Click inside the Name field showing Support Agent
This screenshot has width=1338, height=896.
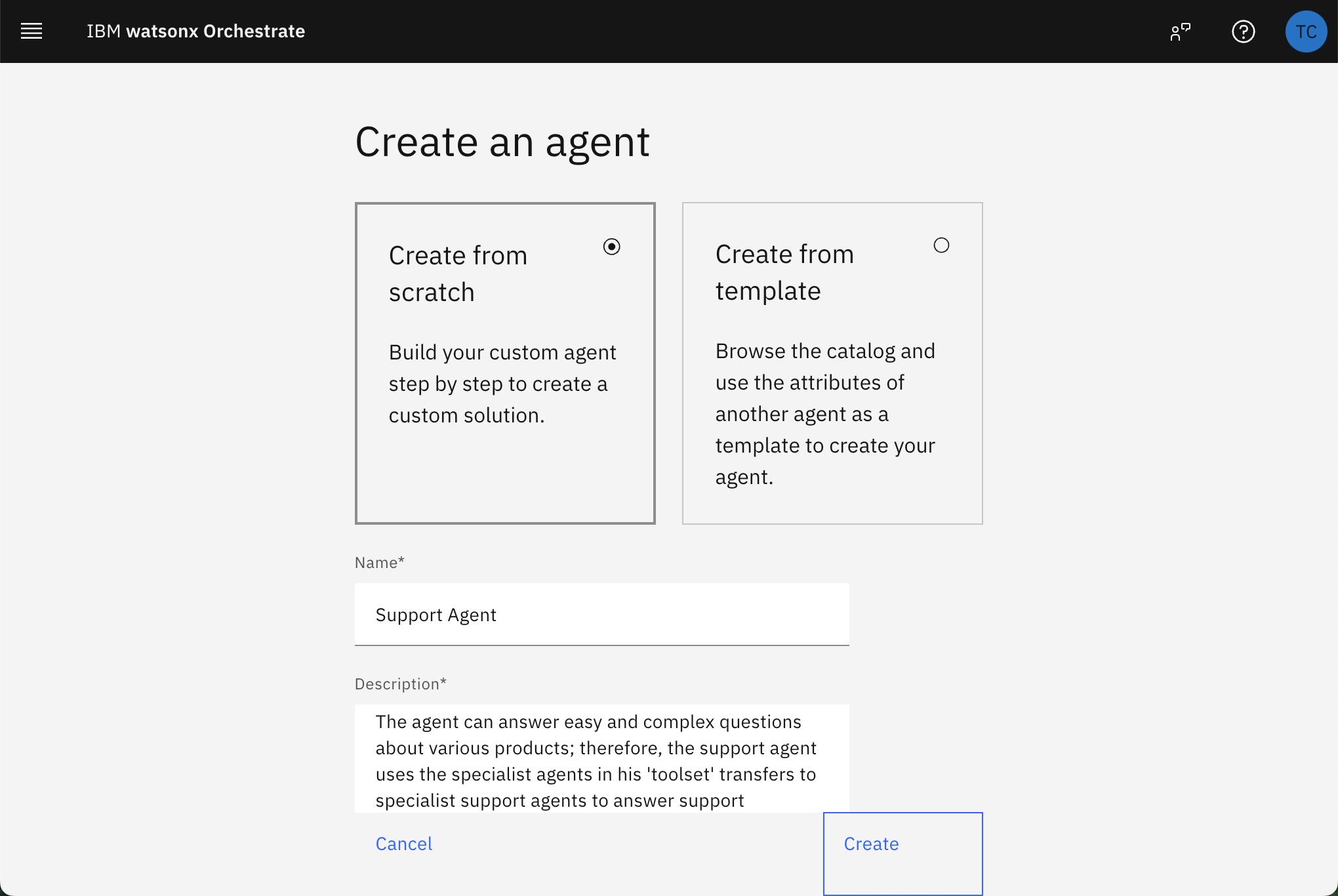[x=601, y=615]
